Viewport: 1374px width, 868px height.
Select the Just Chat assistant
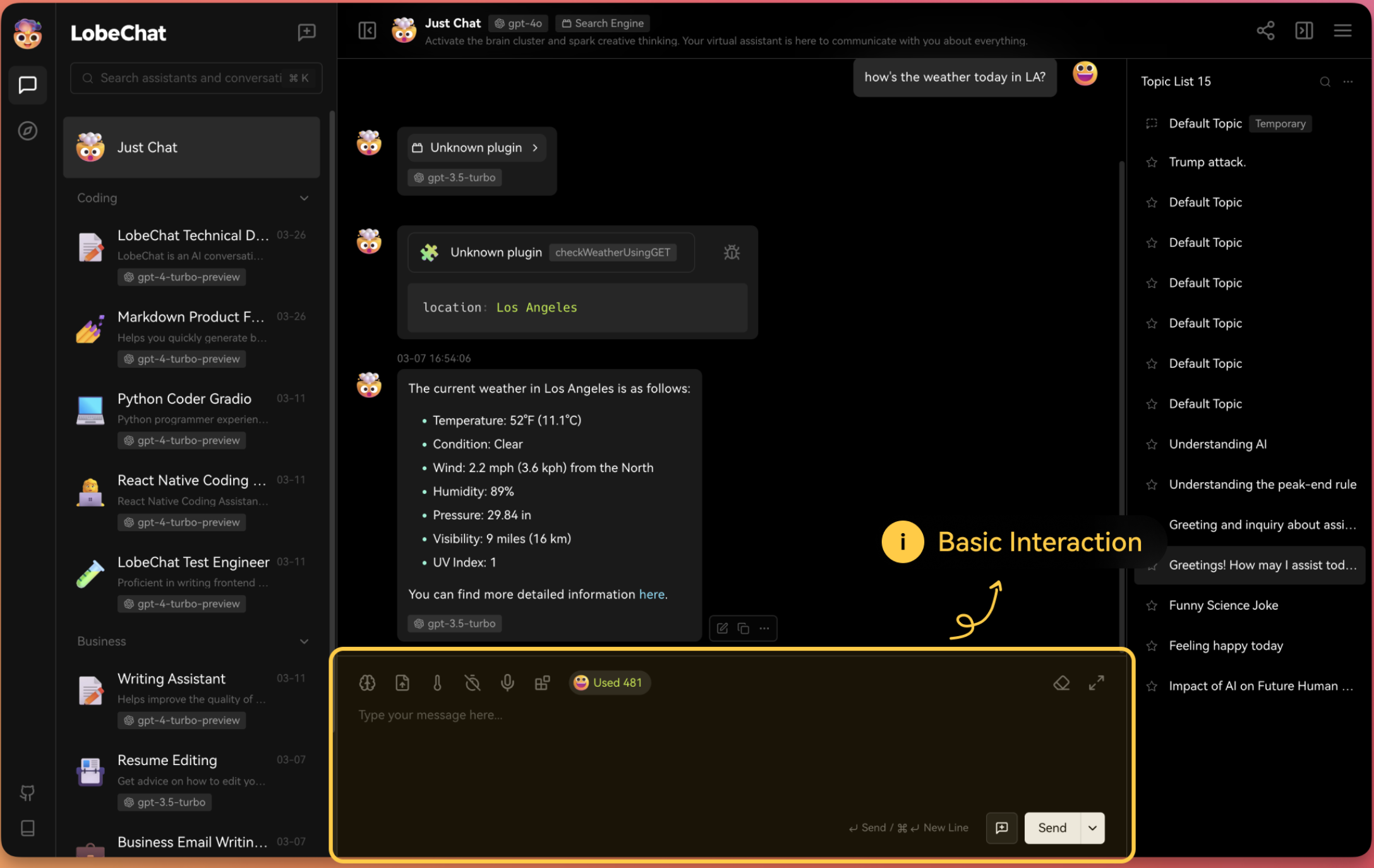[x=192, y=148]
